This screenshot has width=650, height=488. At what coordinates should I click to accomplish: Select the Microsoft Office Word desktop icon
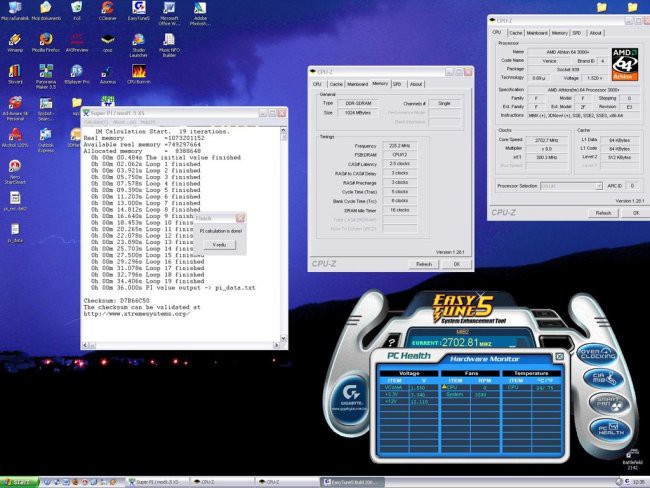point(169,13)
